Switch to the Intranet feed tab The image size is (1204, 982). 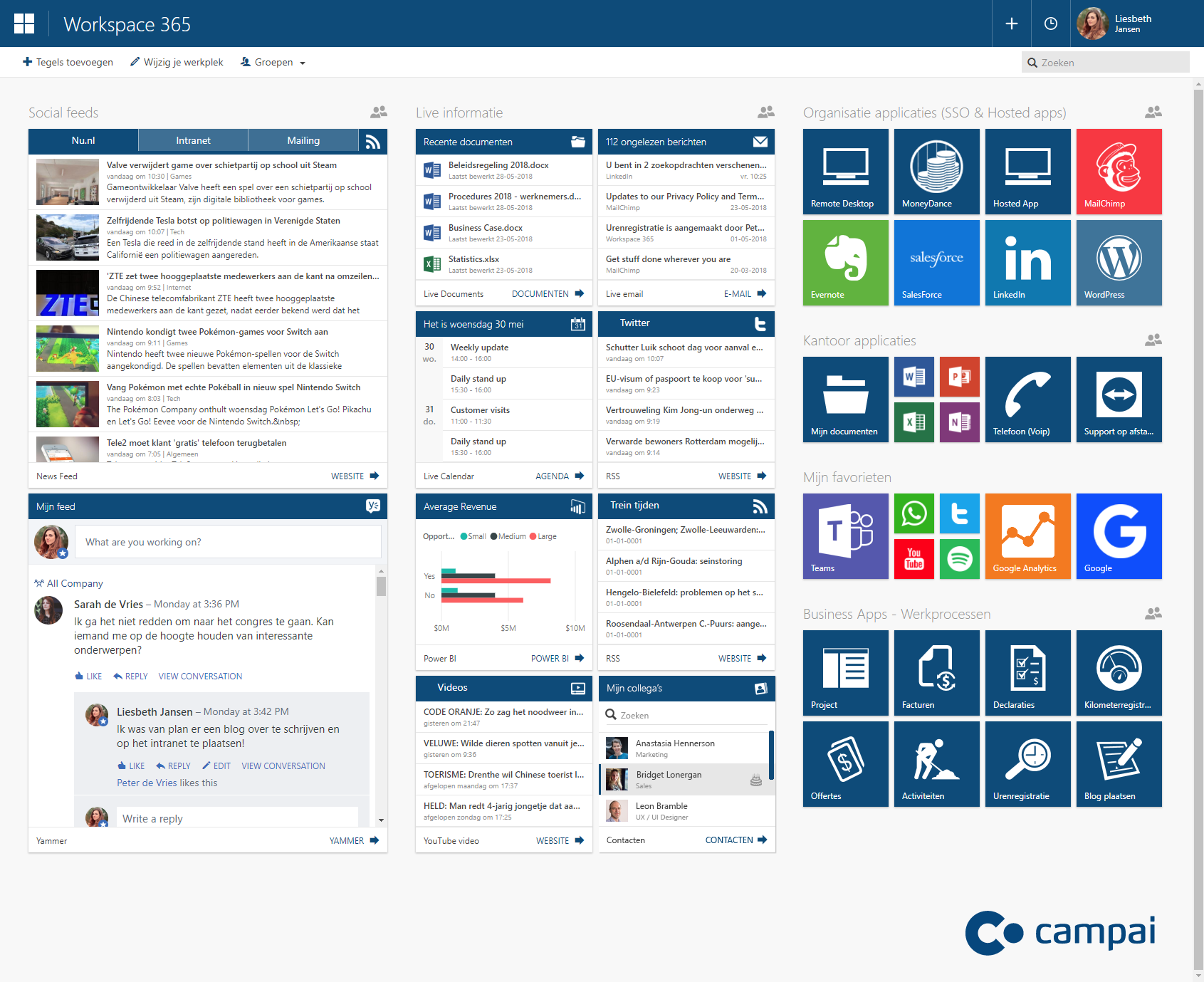tap(193, 141)
